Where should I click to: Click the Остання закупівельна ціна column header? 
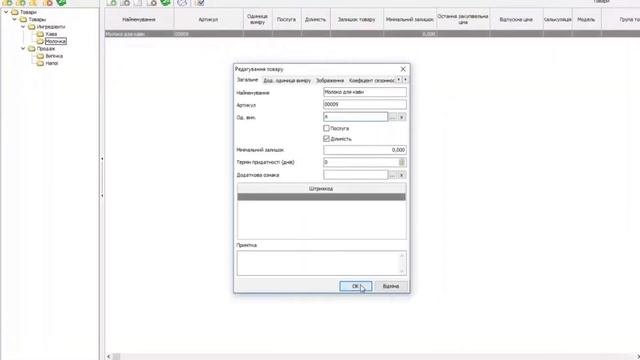463,20
